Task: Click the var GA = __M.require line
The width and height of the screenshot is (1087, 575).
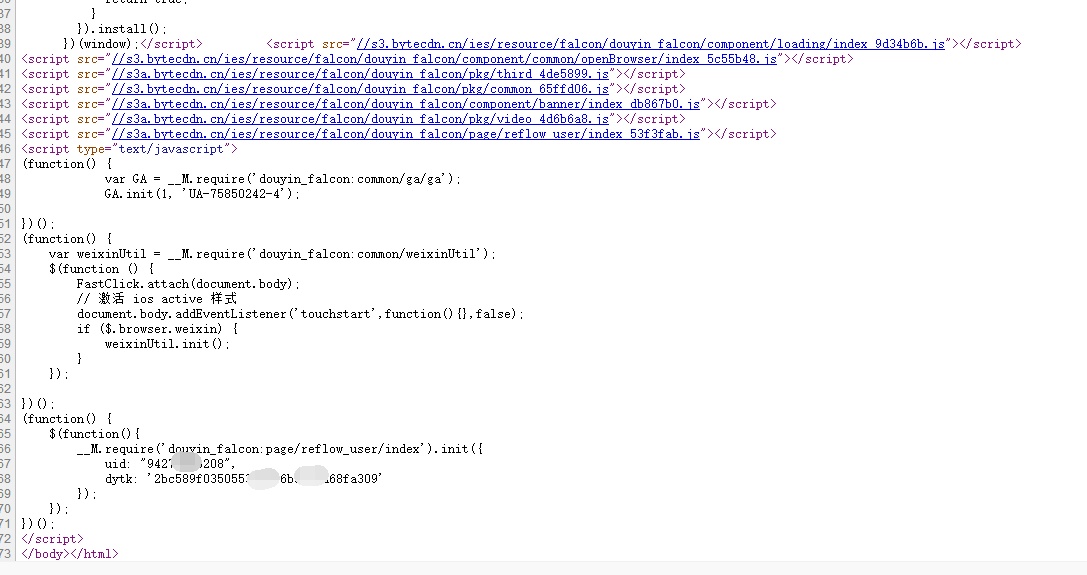Action: [x=283, y=179]
